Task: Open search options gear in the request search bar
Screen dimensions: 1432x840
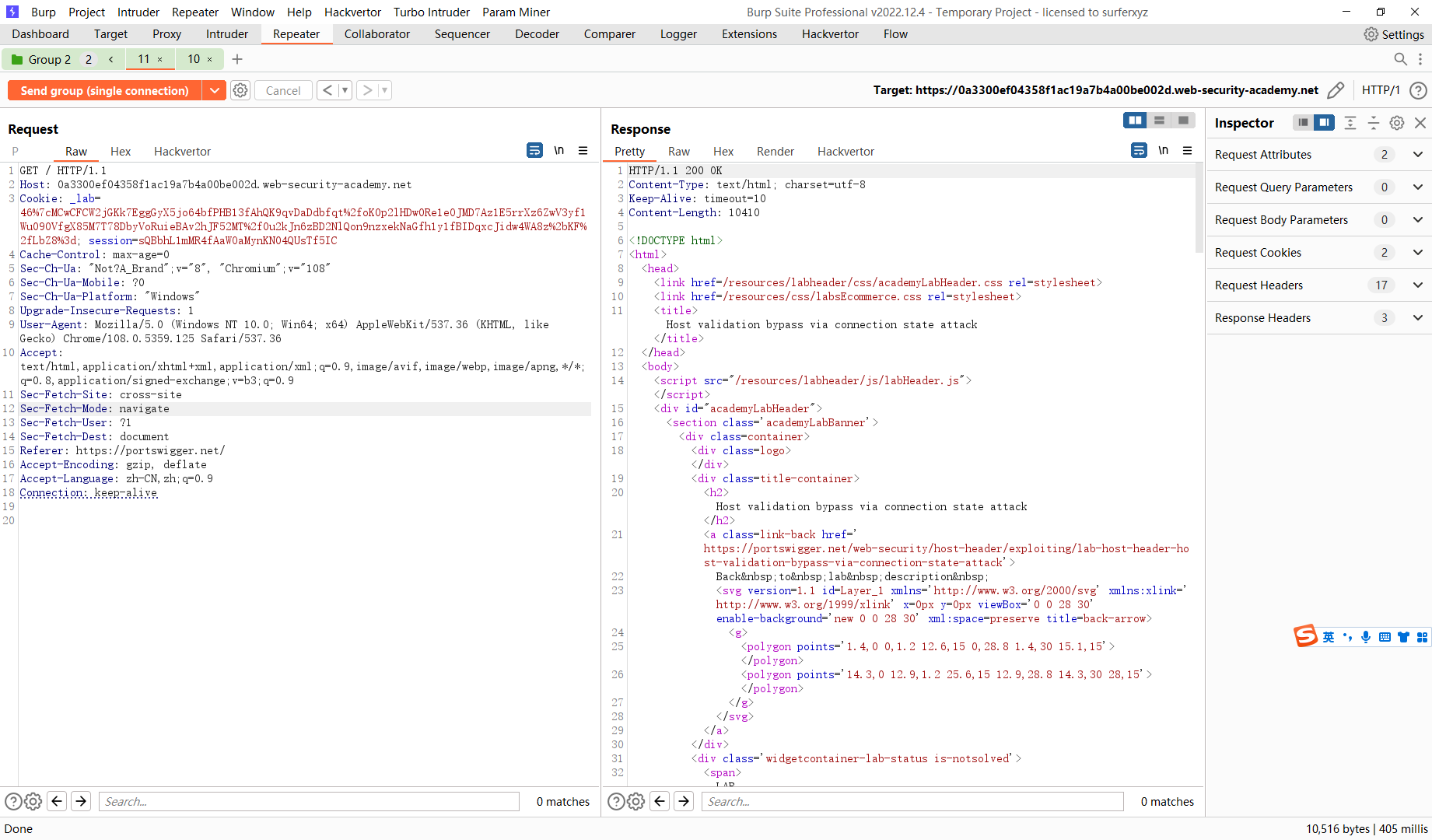Action: [x=33, y=801]
